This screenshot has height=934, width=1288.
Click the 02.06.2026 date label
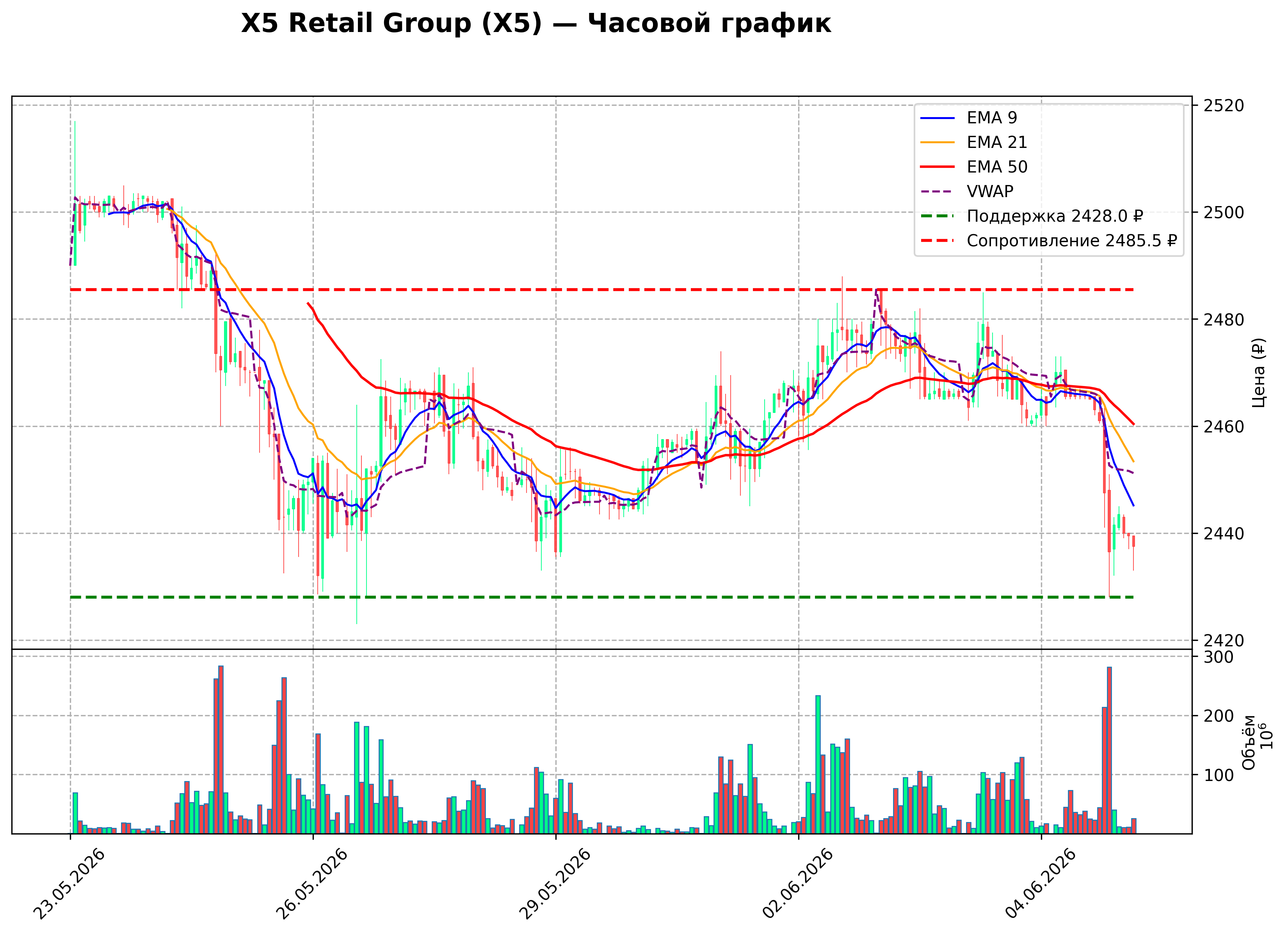point(798,884)
